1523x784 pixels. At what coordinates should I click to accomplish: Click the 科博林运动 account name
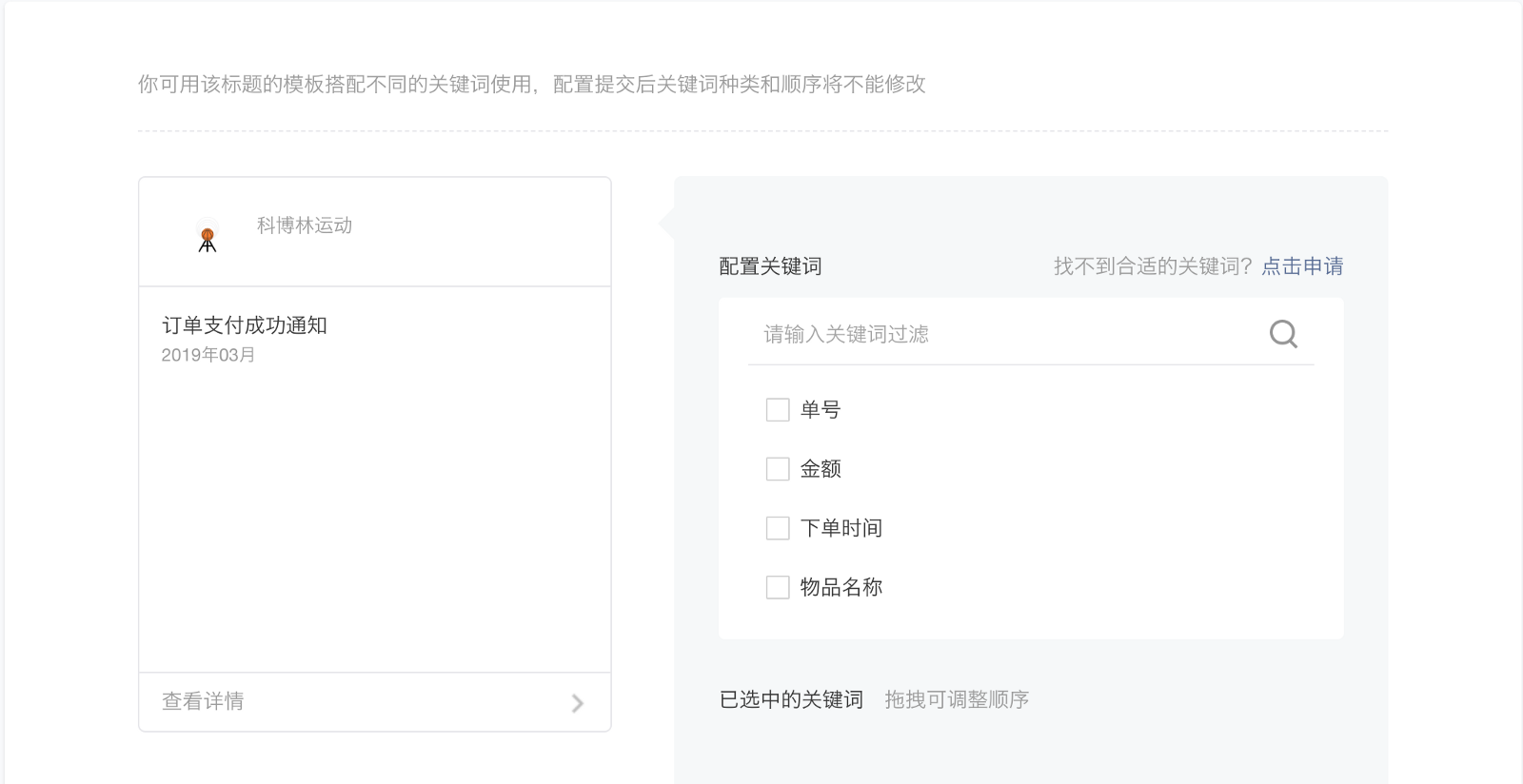click(x=305, y=225)
